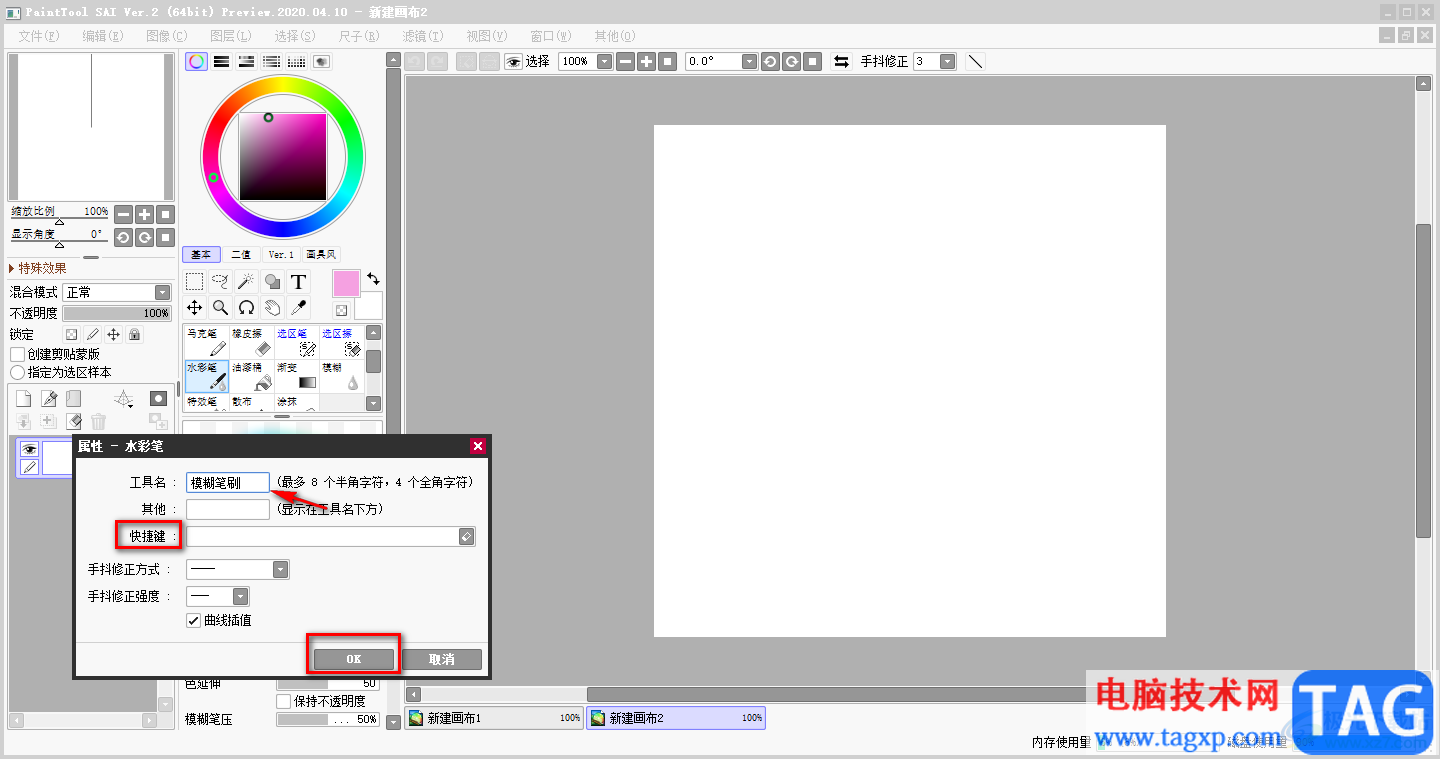This screenshot has height=759, width=1440.
Task: Switch to the 新建画布1 canvas tab
Action: click(x=495, y=718)
